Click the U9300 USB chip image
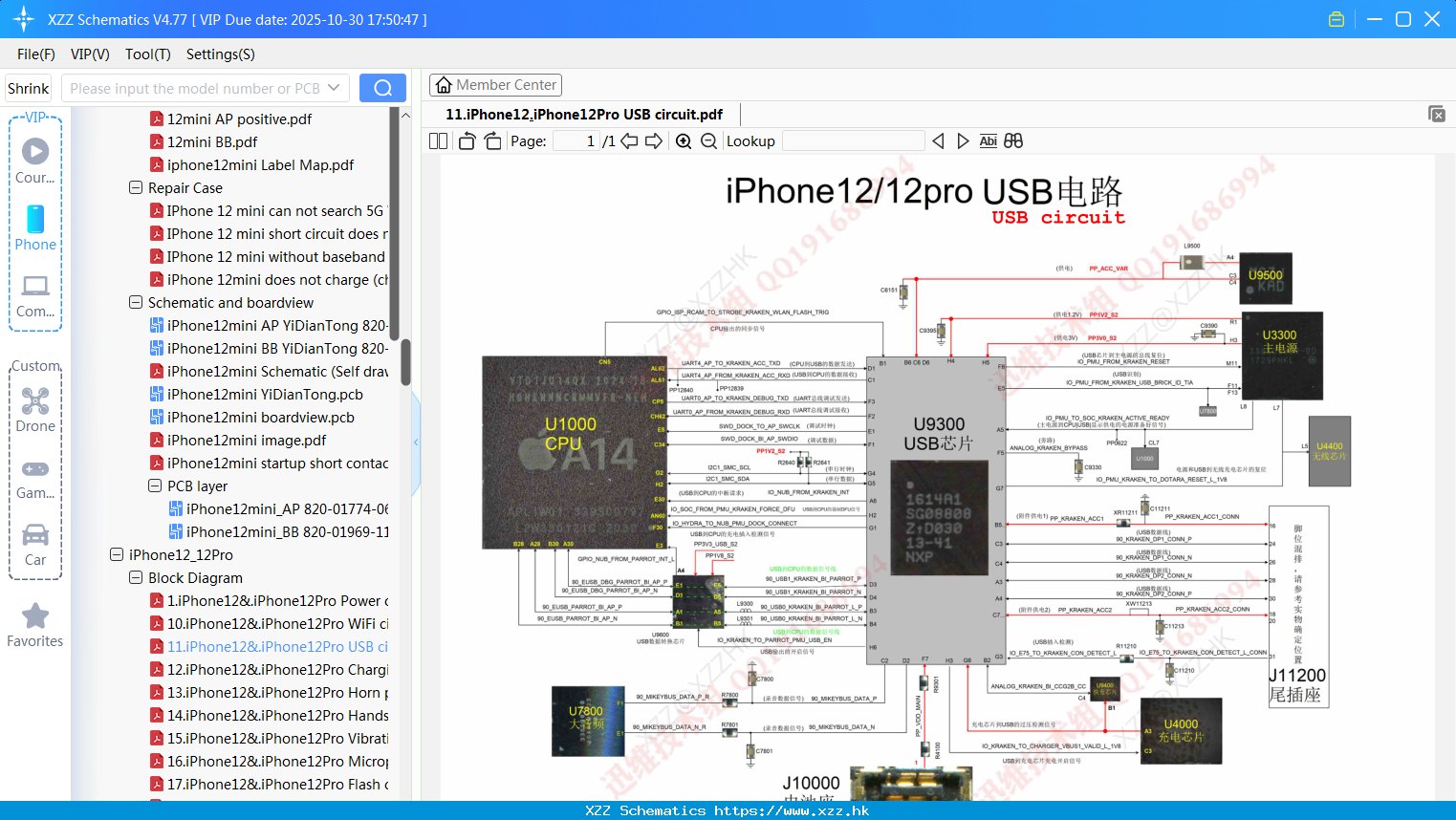 coord(940,517)
